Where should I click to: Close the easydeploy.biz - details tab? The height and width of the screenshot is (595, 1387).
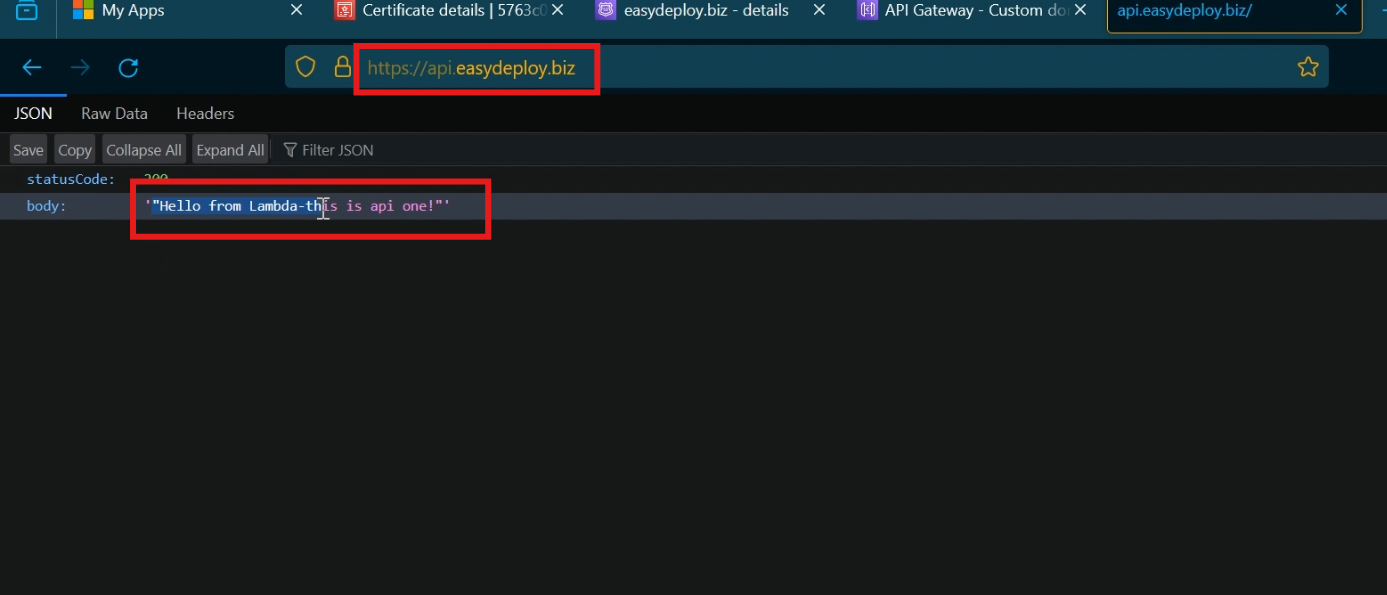click(x=819, y=10)
